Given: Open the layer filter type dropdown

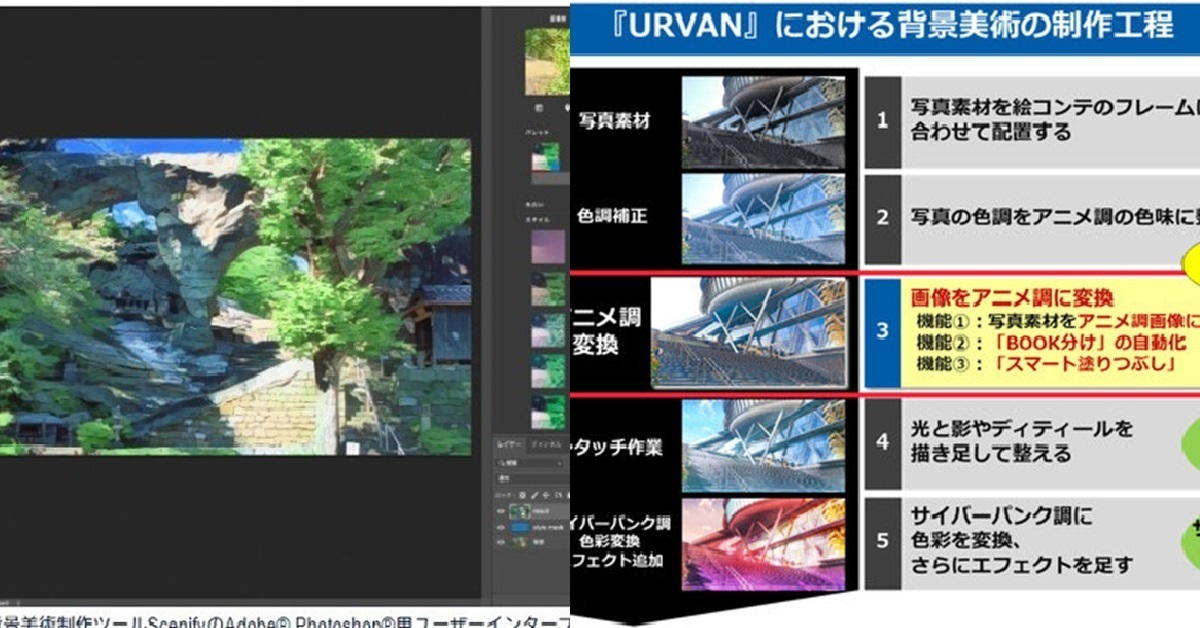Looking at the screenshot, I should pyautogui.click(x=529, y=463).
